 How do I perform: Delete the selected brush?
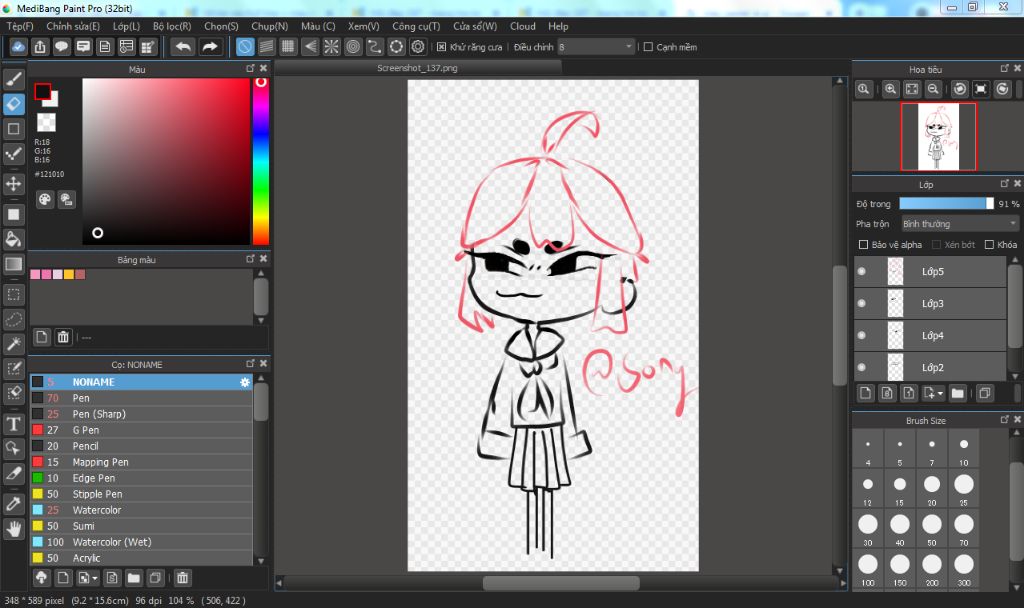(182, 578)
